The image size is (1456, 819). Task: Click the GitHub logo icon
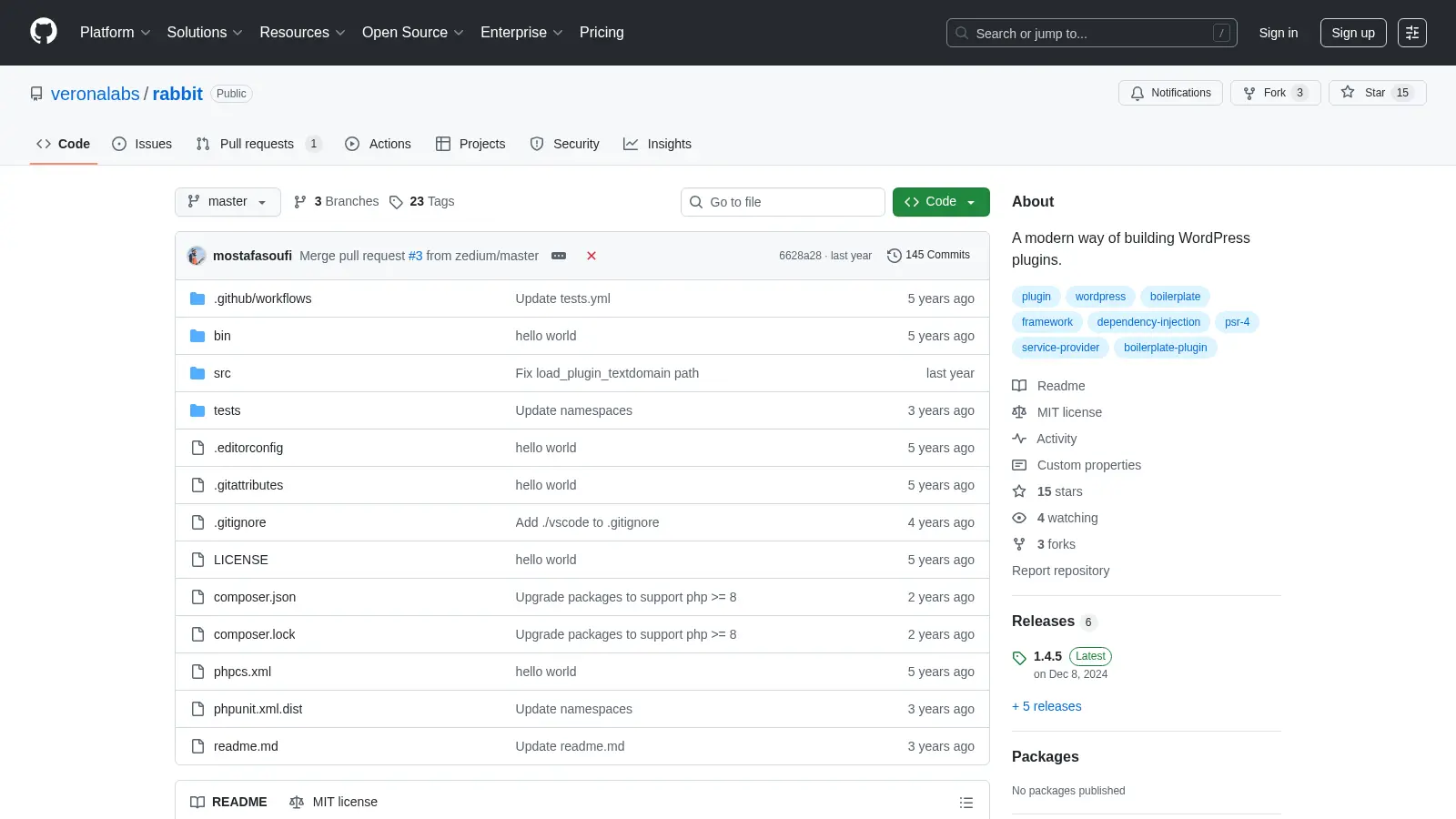44,32
